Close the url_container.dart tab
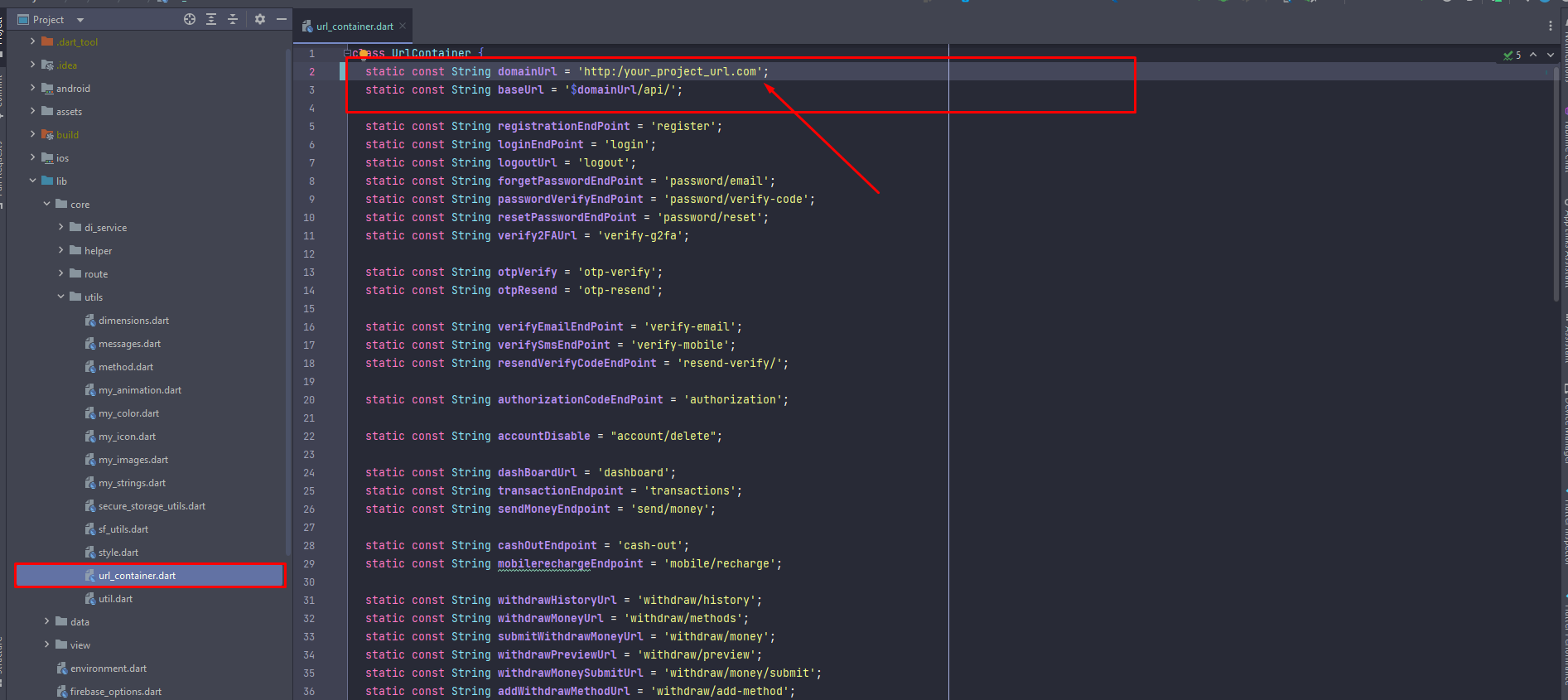Image resolution: width=1568 pixels, height=700 pixels. (403, 27)
